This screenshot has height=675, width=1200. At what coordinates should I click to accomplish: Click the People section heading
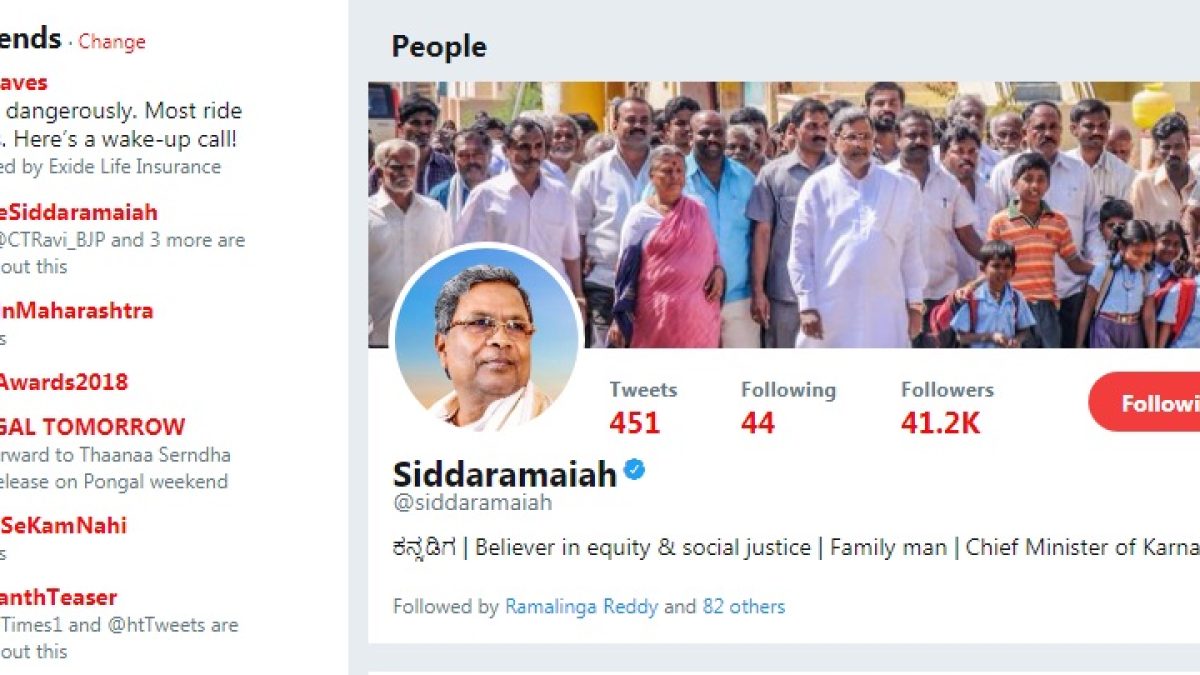[x=439, y=47]
